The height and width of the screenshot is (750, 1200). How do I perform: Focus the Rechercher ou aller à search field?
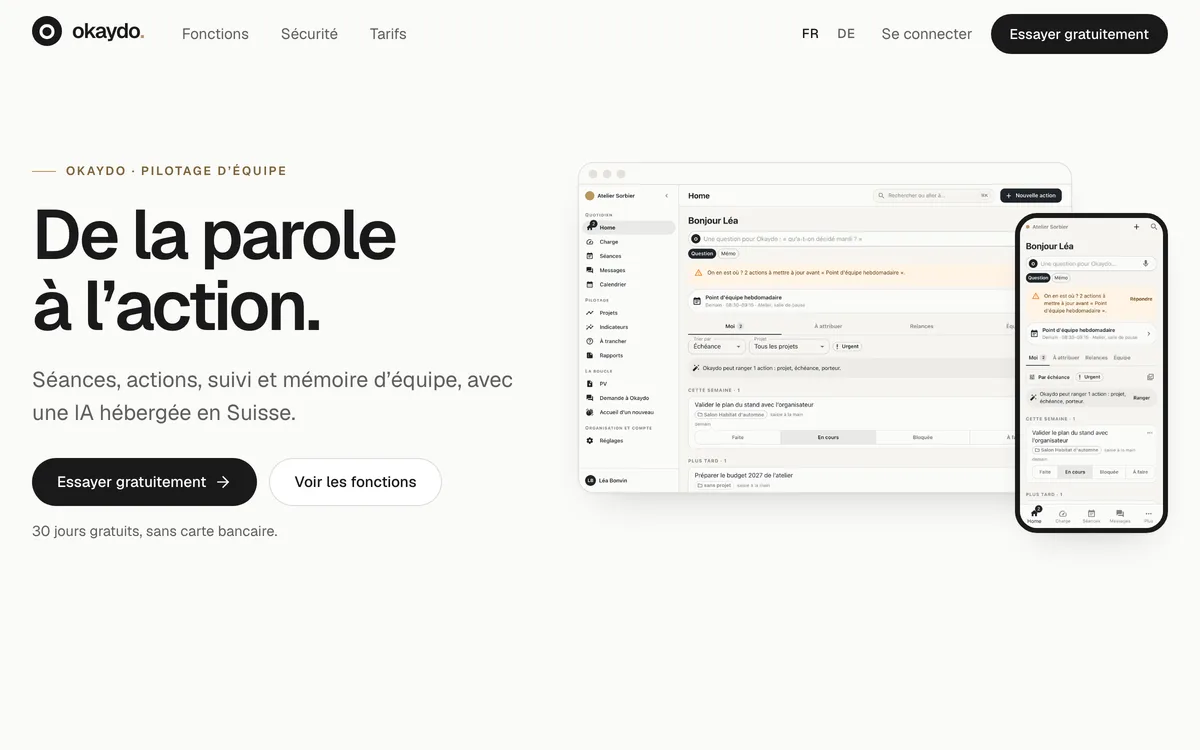[932, 196]
